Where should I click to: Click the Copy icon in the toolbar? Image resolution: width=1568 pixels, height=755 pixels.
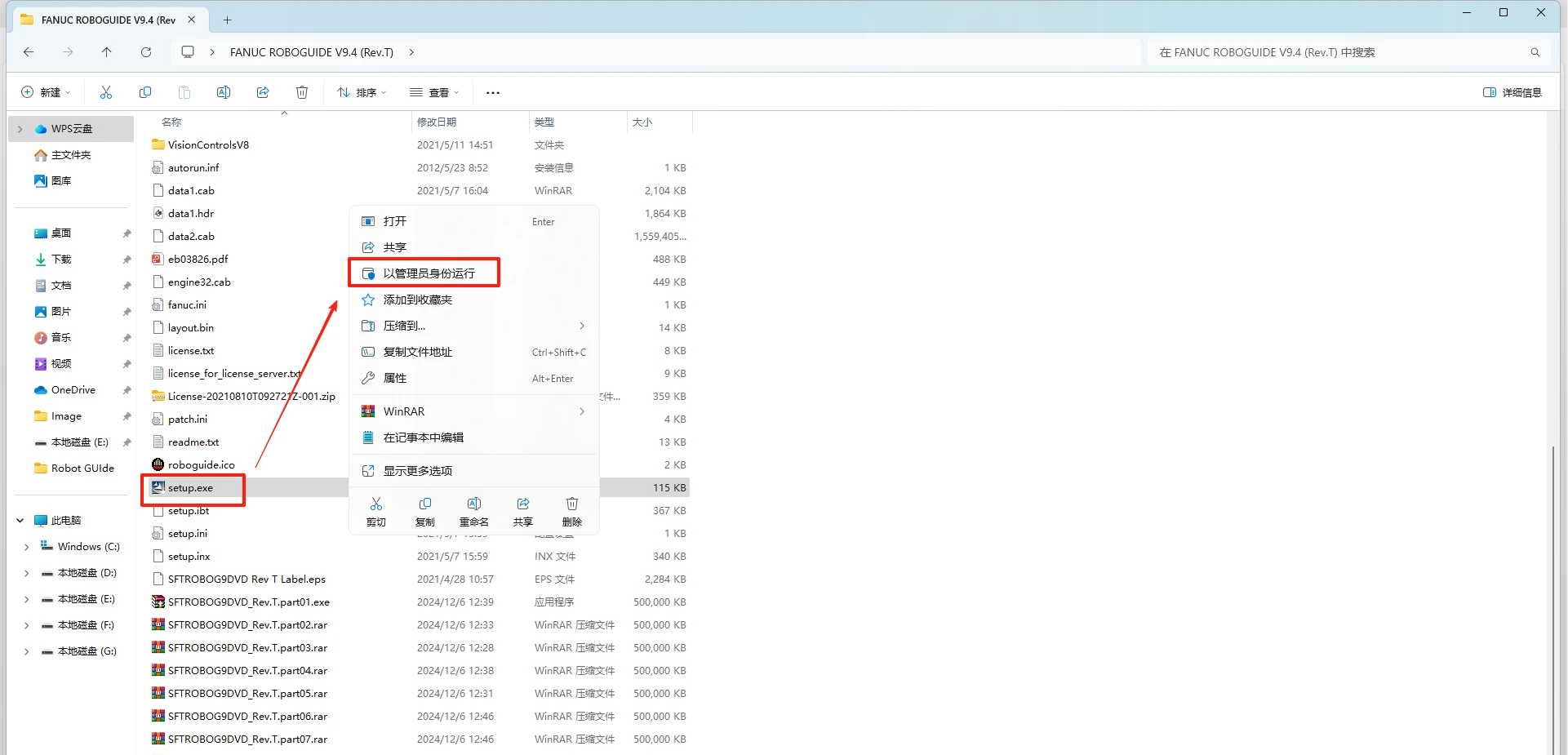click(x=145, y=91)
